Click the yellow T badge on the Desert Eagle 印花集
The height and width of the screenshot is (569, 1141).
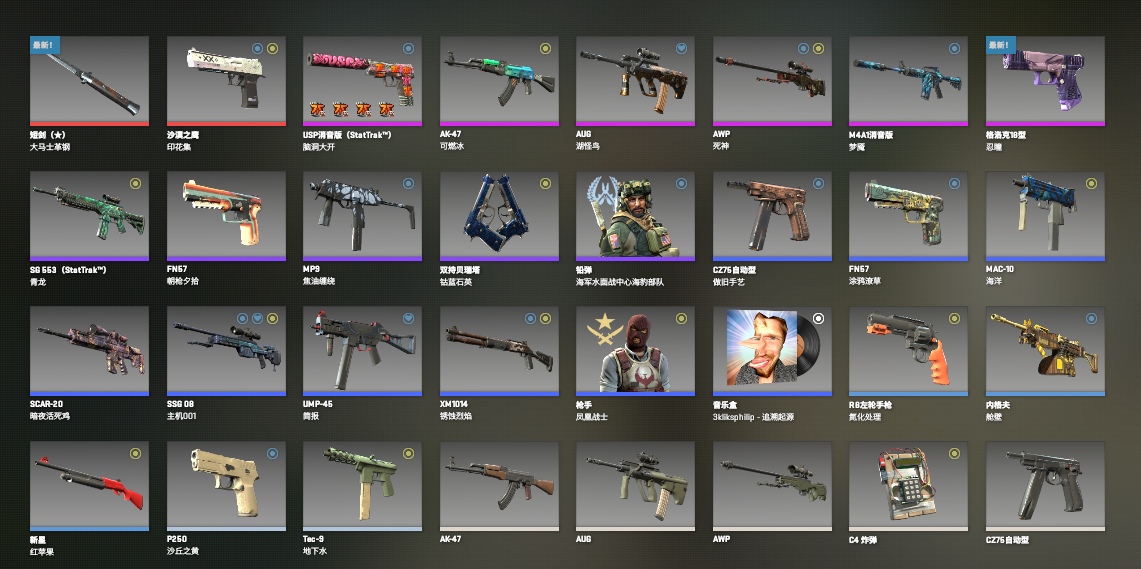272,49
